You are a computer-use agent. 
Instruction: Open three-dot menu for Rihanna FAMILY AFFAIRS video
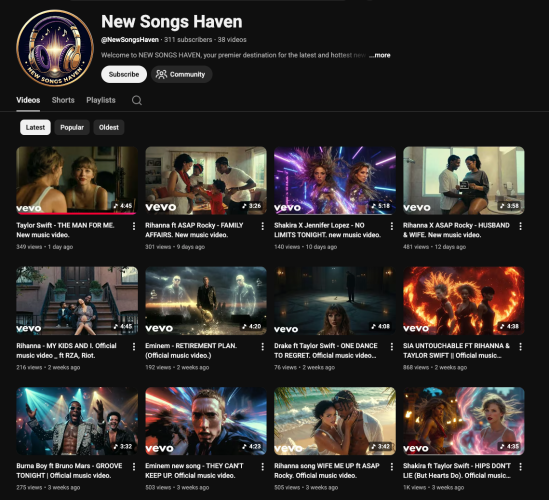pyautogui.click(x=263, y=226)
